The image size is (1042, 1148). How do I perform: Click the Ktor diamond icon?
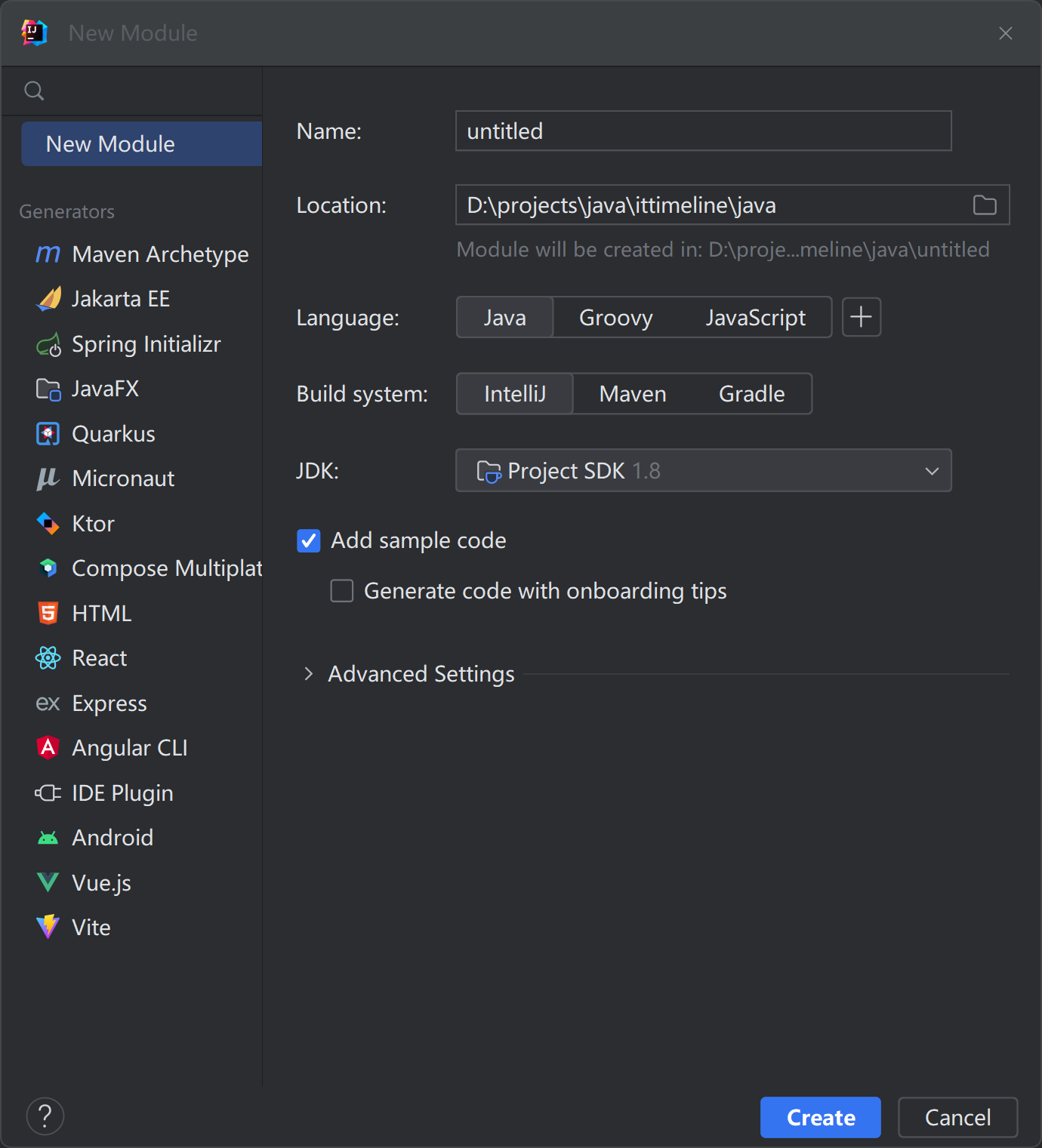(48, 523)
